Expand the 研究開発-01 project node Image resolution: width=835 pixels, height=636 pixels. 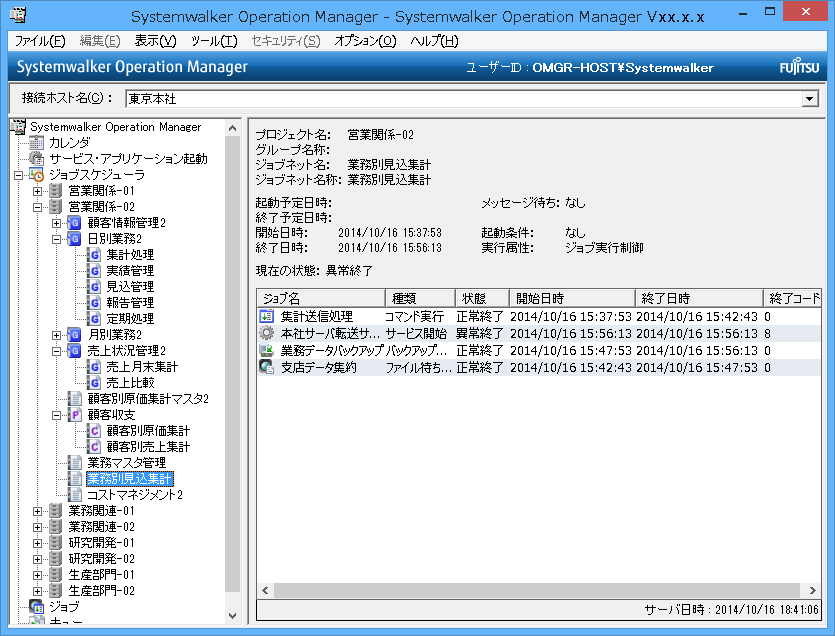click(37, 543)
